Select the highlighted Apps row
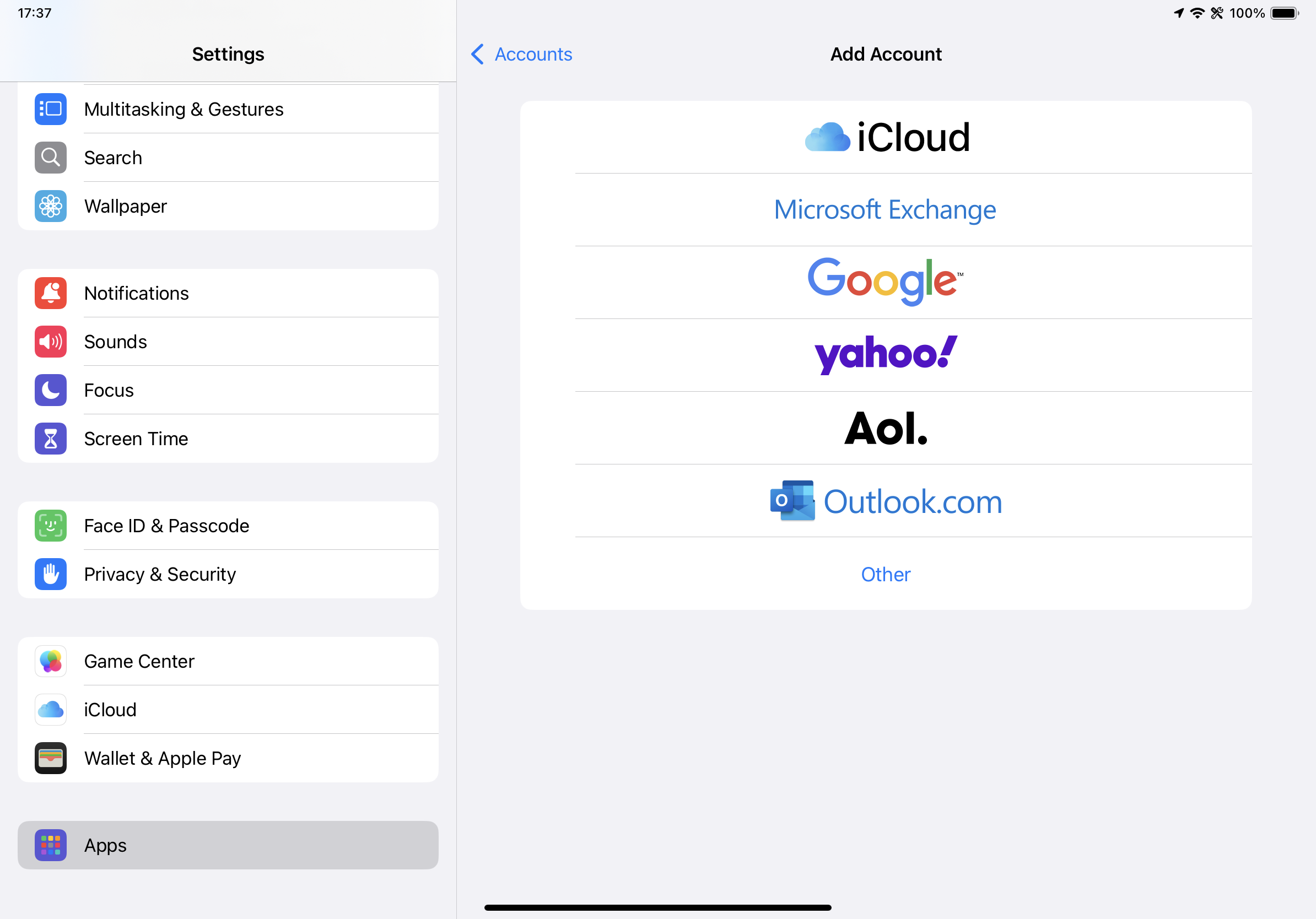The height and width of the screenshot is (919, 1316). pos(228,845)
